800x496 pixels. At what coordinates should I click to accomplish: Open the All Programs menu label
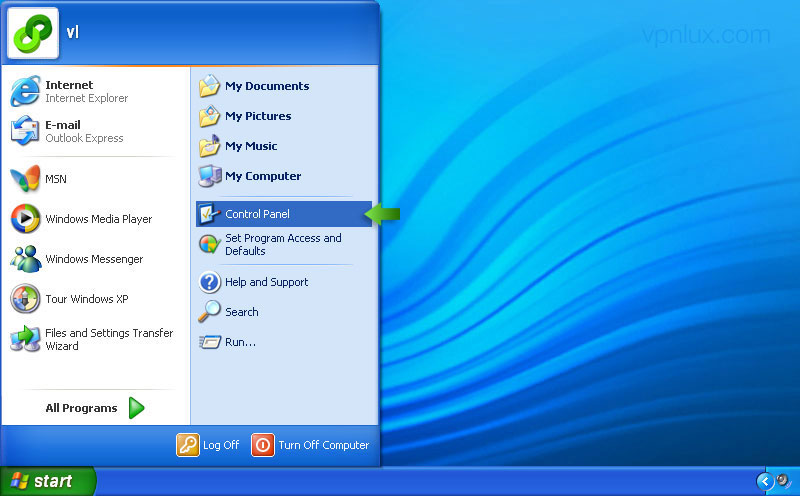pos(81,408)
